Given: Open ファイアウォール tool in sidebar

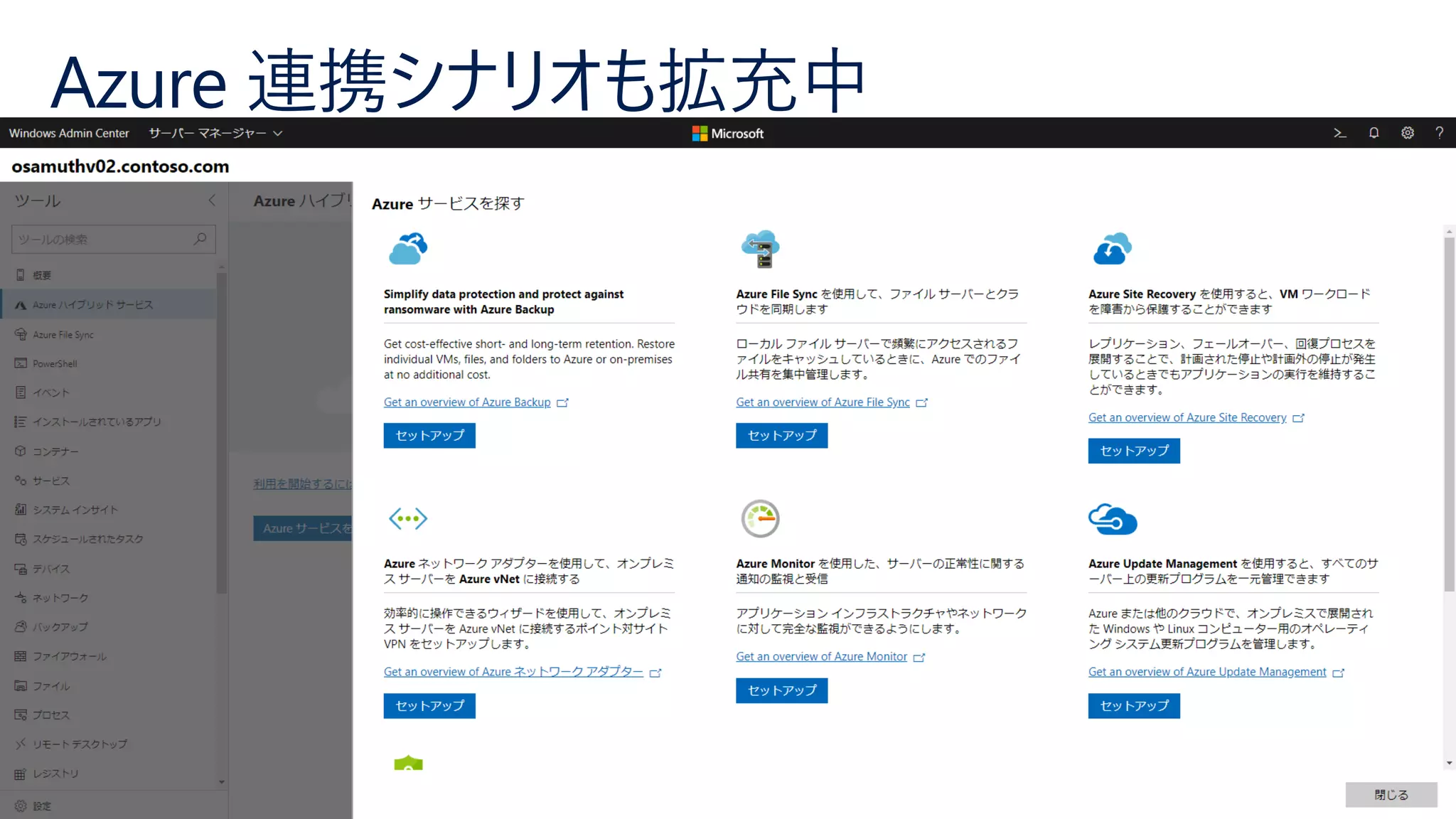Looking at the screenshot, I should pos(108,656).
